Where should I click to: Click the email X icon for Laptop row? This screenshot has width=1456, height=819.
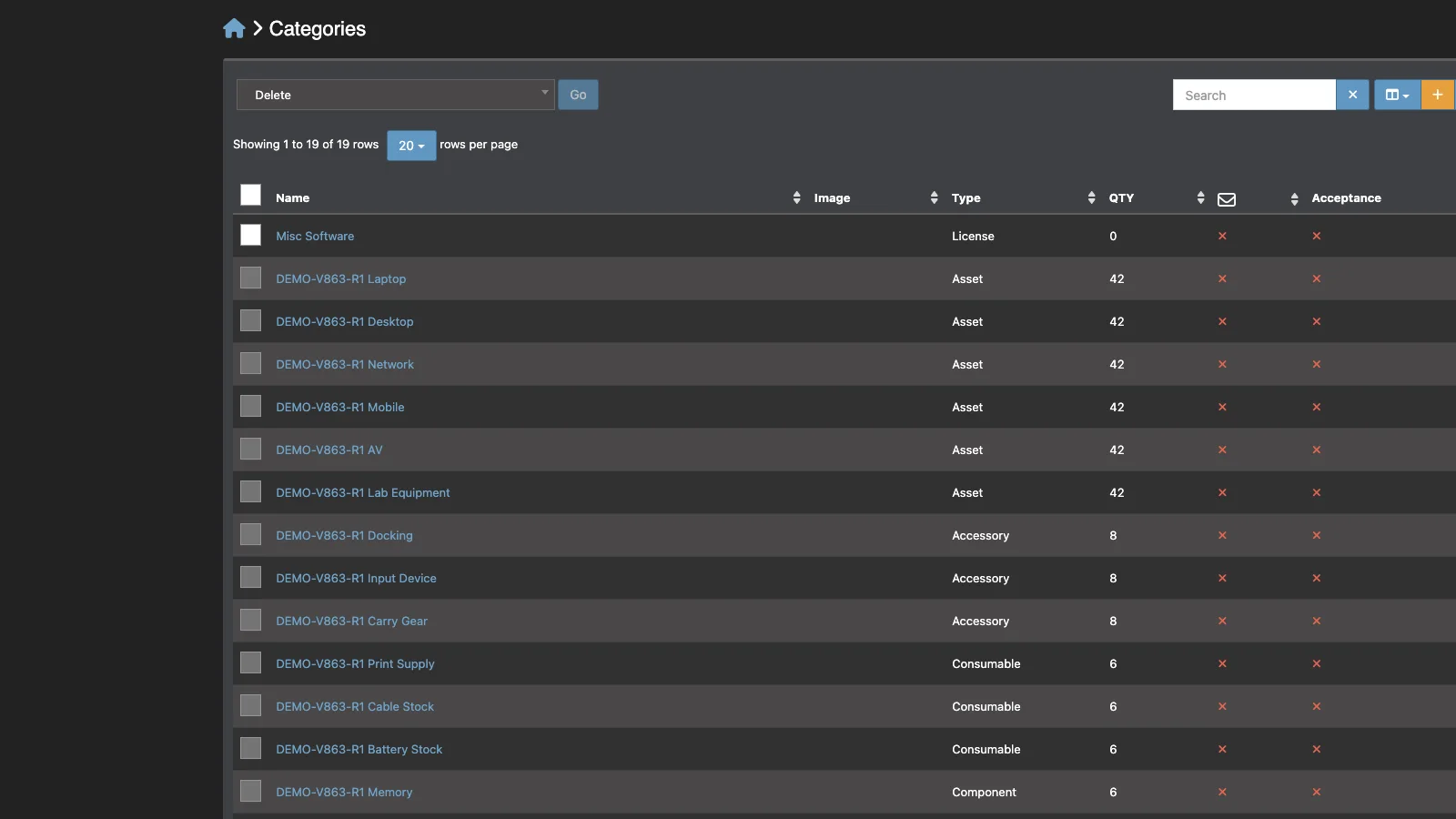tap(1222, 278)
